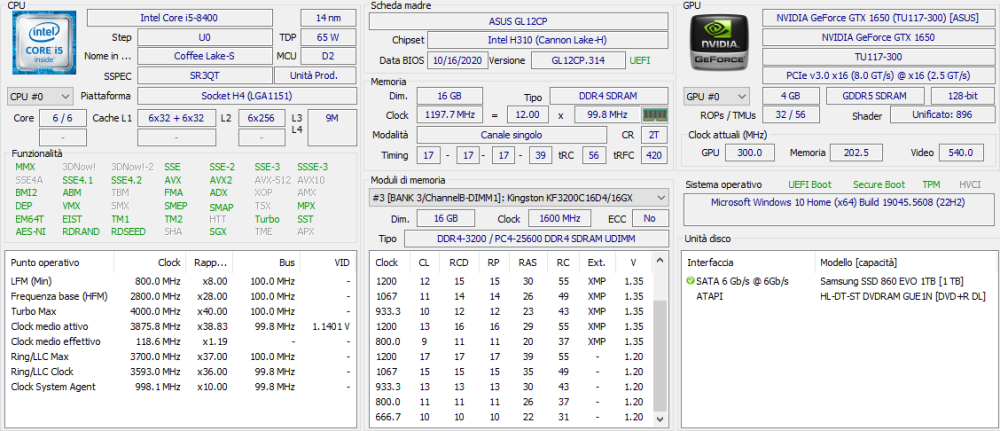
Task: Click the 65 W TDP field
Action: 328,37
